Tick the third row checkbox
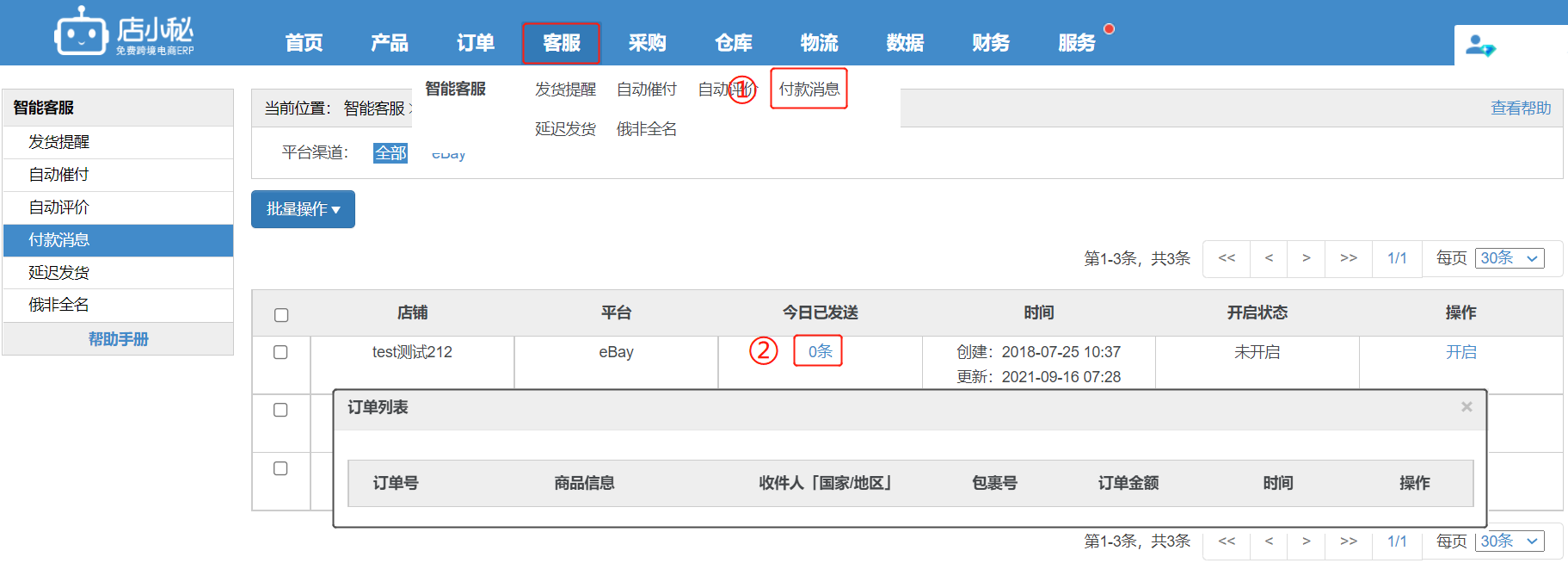This screenshot has height=563, width=1568. pyautogui.click(x=280, y=468)
